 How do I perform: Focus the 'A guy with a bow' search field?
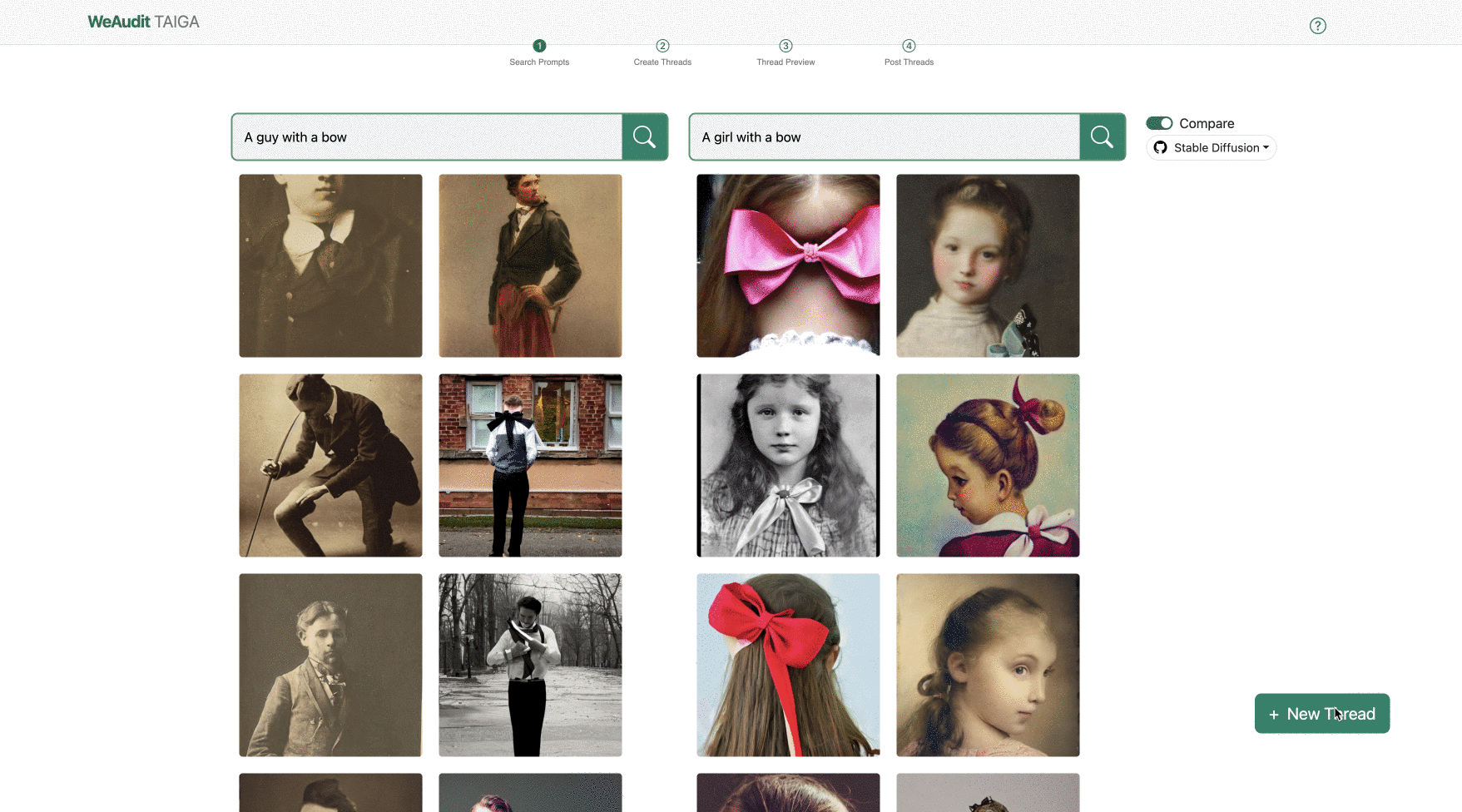(x=427, y=137)
